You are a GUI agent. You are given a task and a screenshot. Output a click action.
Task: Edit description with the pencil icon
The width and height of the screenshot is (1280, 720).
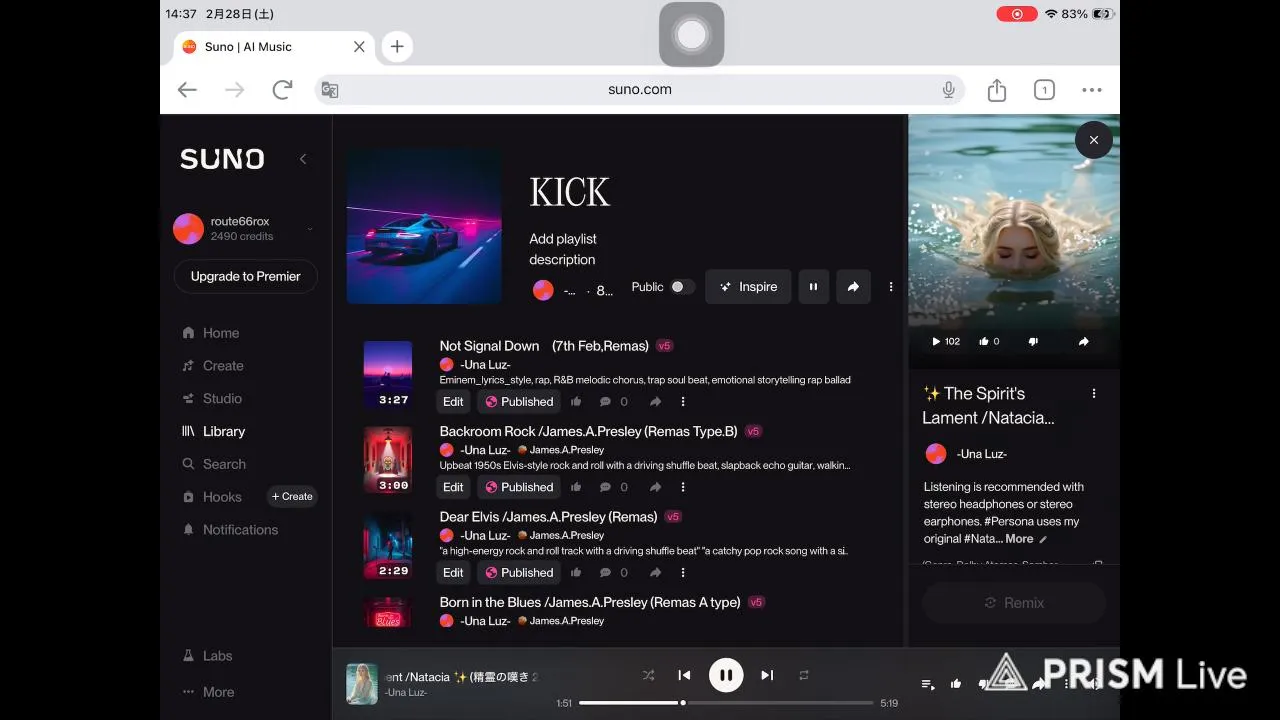point(1043,539)
